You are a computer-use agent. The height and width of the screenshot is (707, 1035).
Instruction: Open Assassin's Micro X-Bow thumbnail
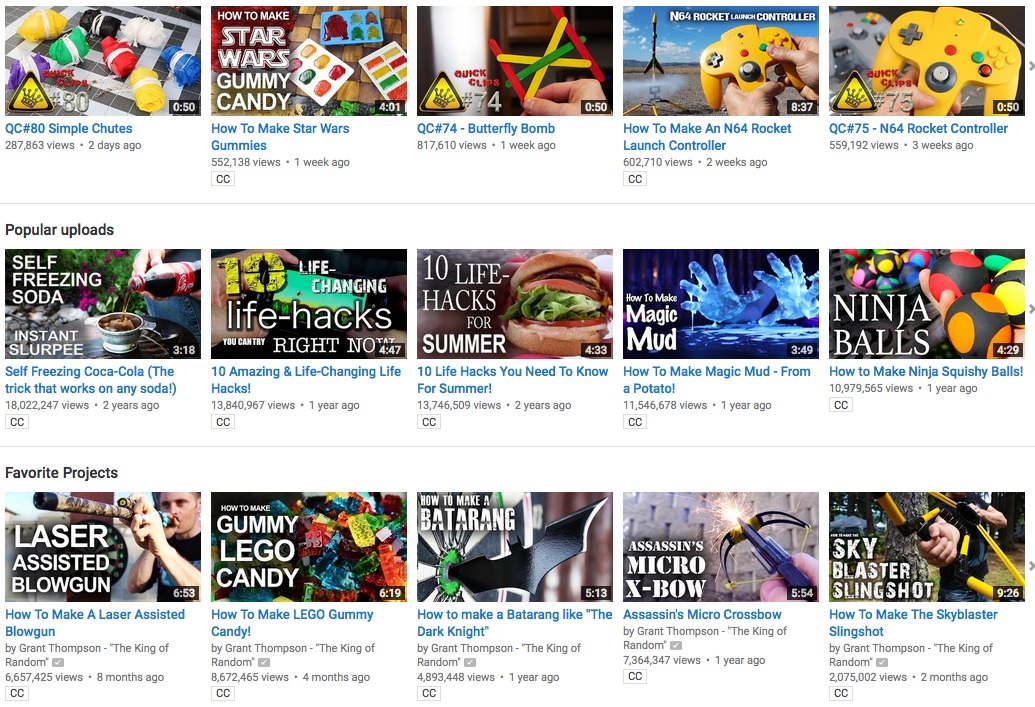721,547
